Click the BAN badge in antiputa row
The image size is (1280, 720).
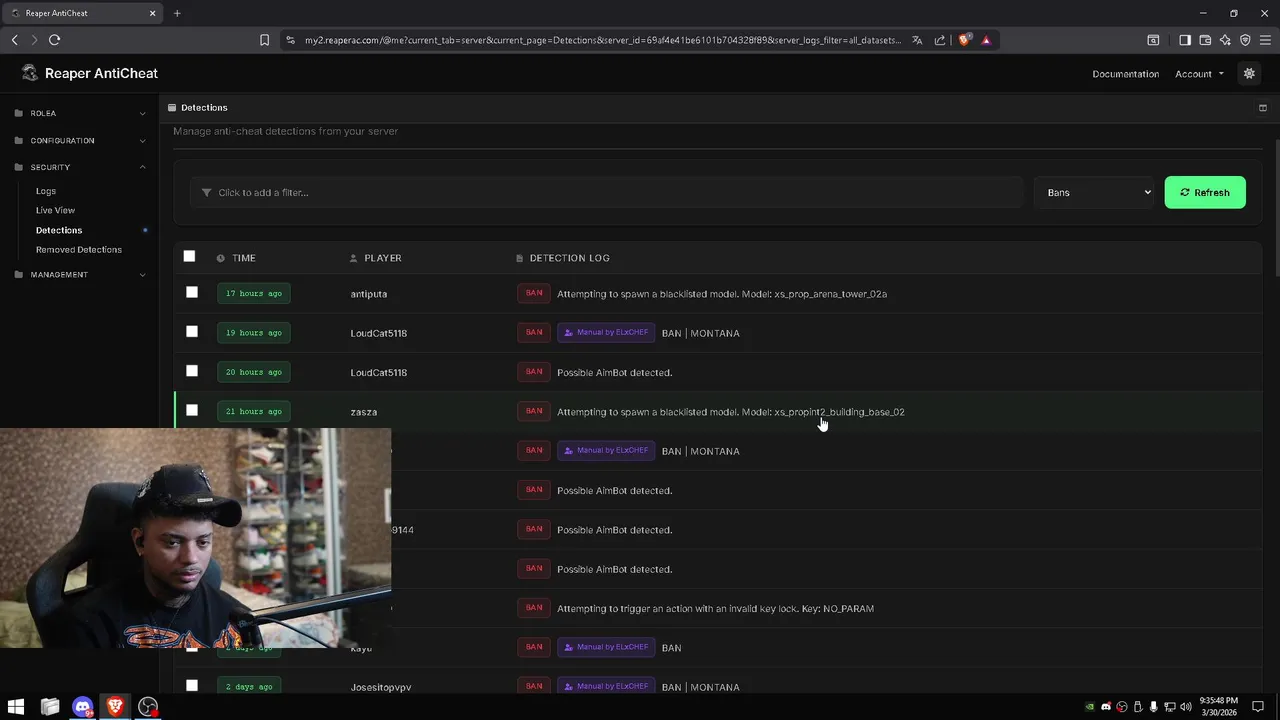pos(534,293)
